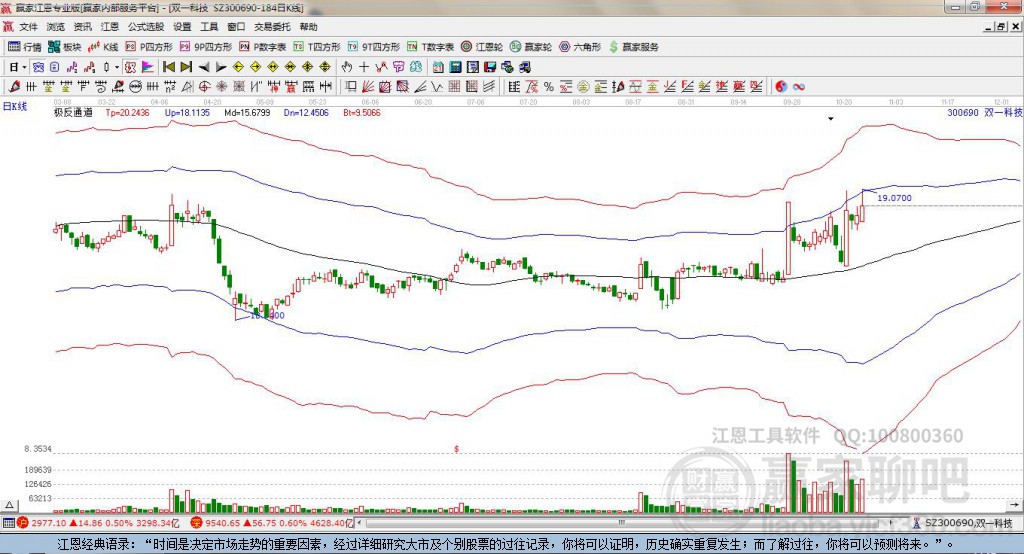The image size is (1024, 554).
Task: Move chart right with black arrow
Action: click(x=221, y=67)
